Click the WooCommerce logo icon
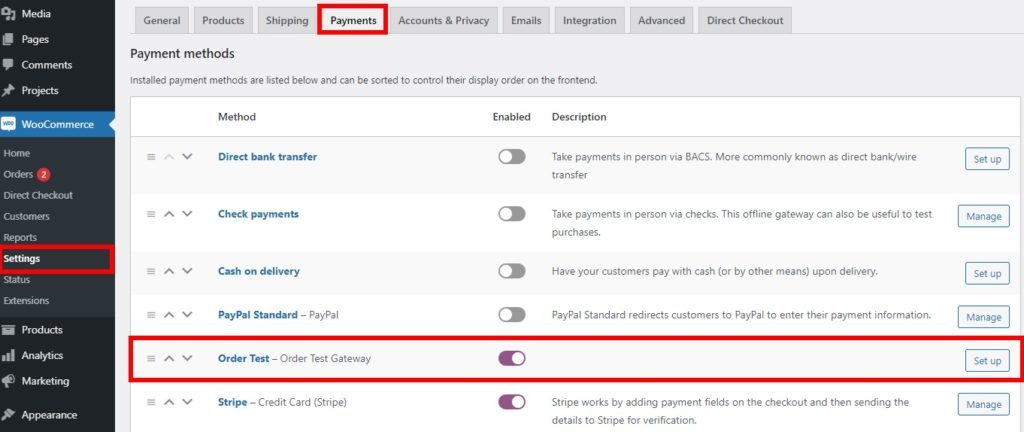 click(8, 124)
